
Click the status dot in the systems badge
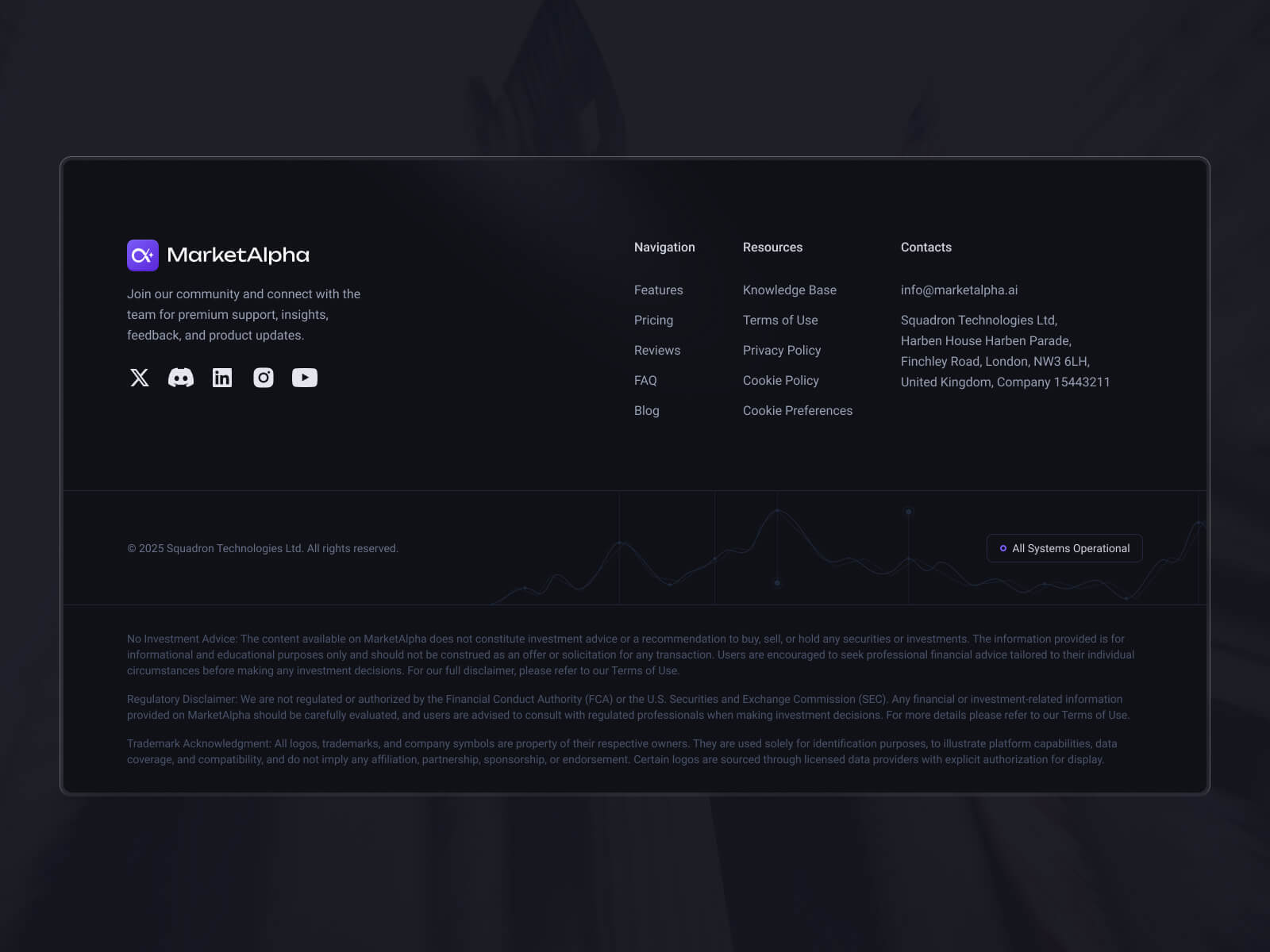1003,548
